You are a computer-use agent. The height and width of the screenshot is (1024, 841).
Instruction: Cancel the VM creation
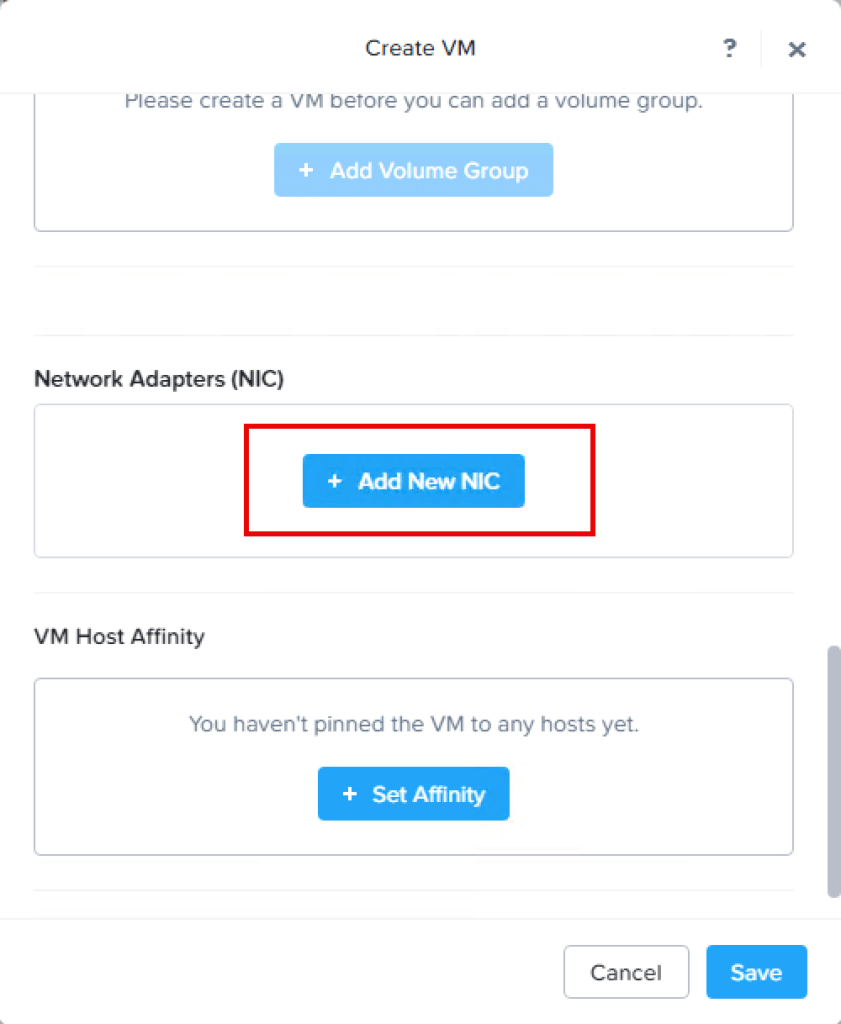click(626, 972)
